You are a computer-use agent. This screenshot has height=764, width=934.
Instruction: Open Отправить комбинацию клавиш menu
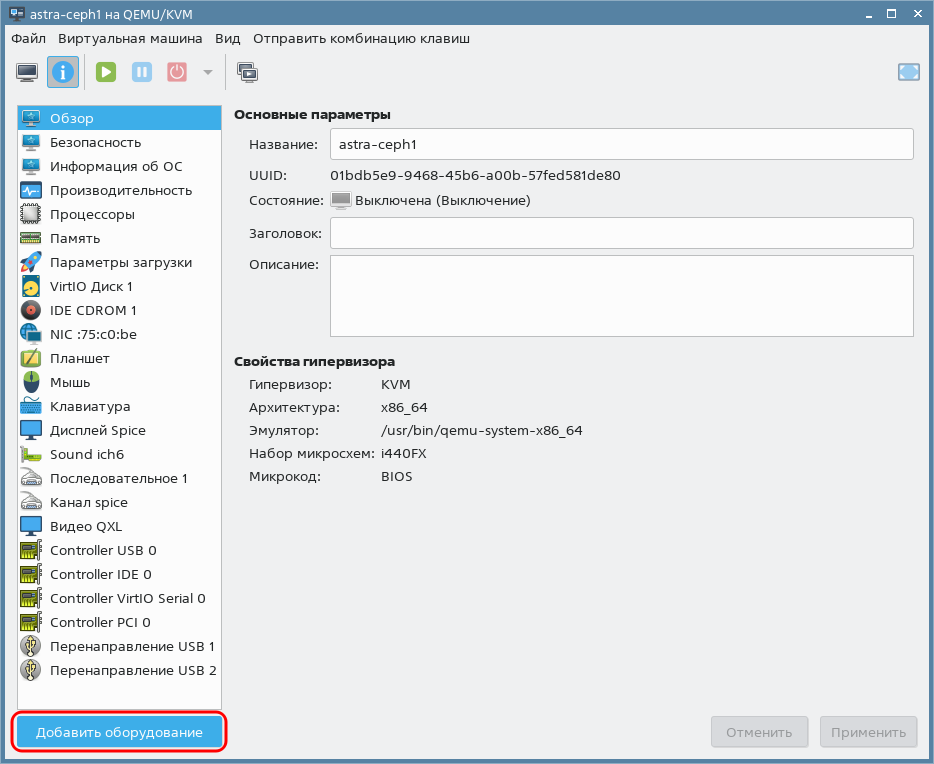361,39
